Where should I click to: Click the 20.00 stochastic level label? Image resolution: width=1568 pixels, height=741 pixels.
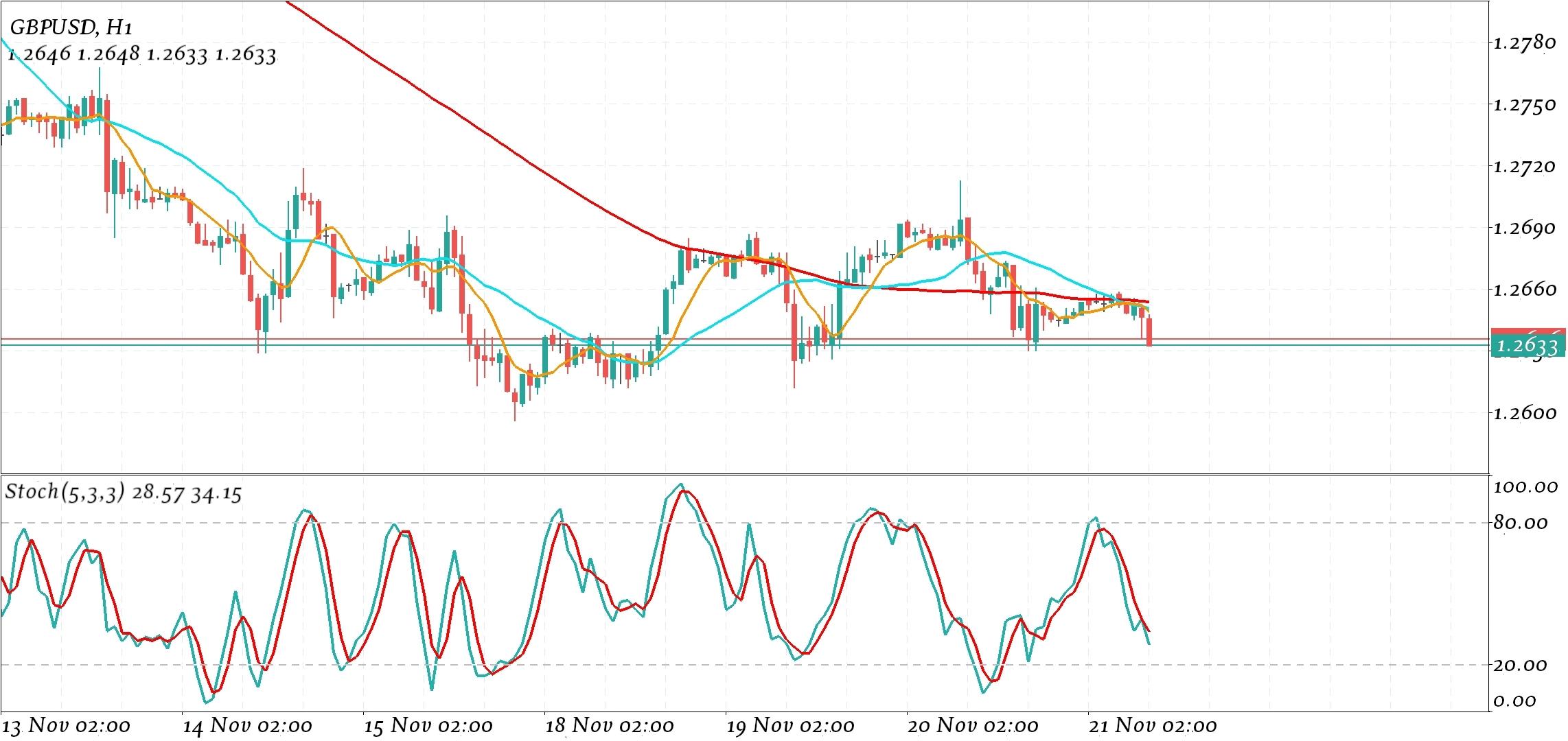(x=1521, y=665)
